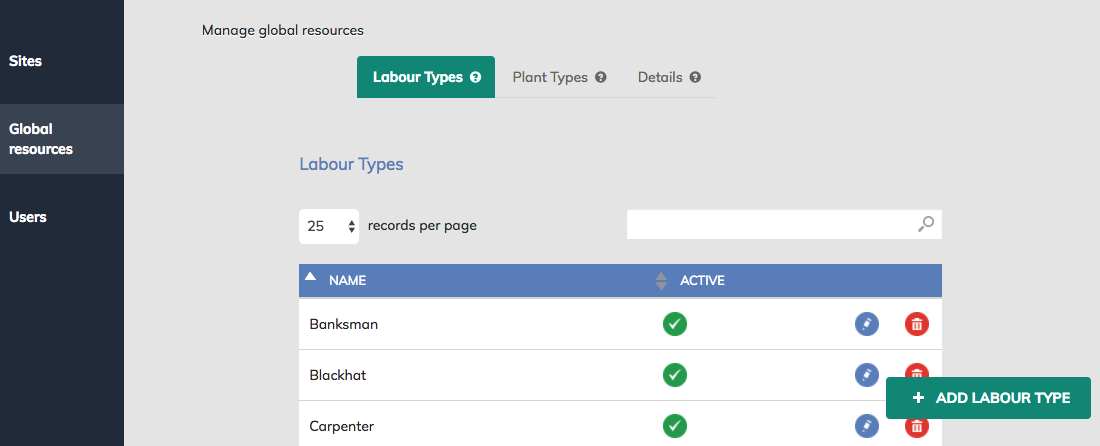Toggle Carpenter active checkmark
Viewport: 1100px width, 446px height.
(x=675, y=426)
